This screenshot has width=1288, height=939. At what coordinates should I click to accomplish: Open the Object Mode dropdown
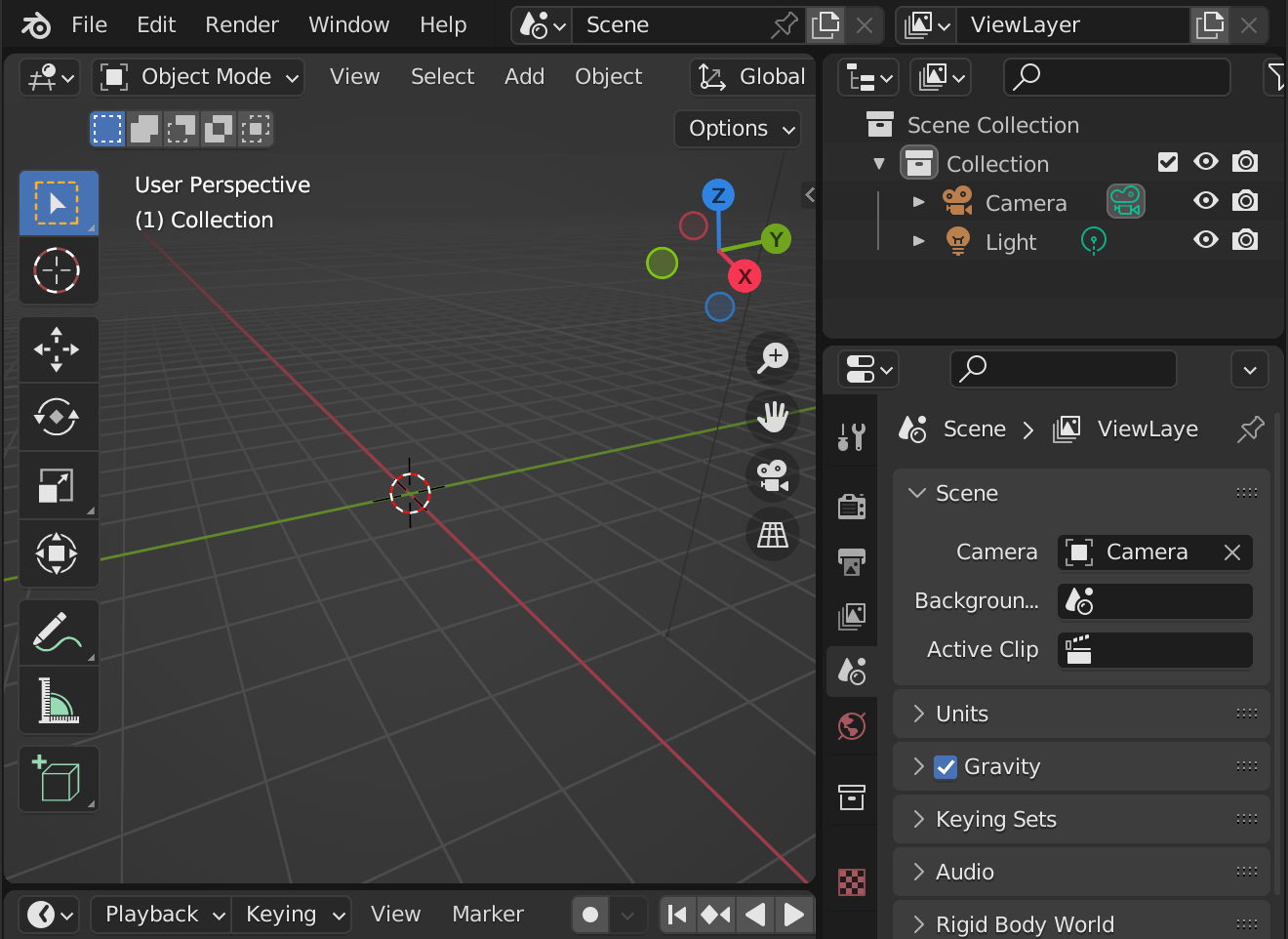pos(198,77)
